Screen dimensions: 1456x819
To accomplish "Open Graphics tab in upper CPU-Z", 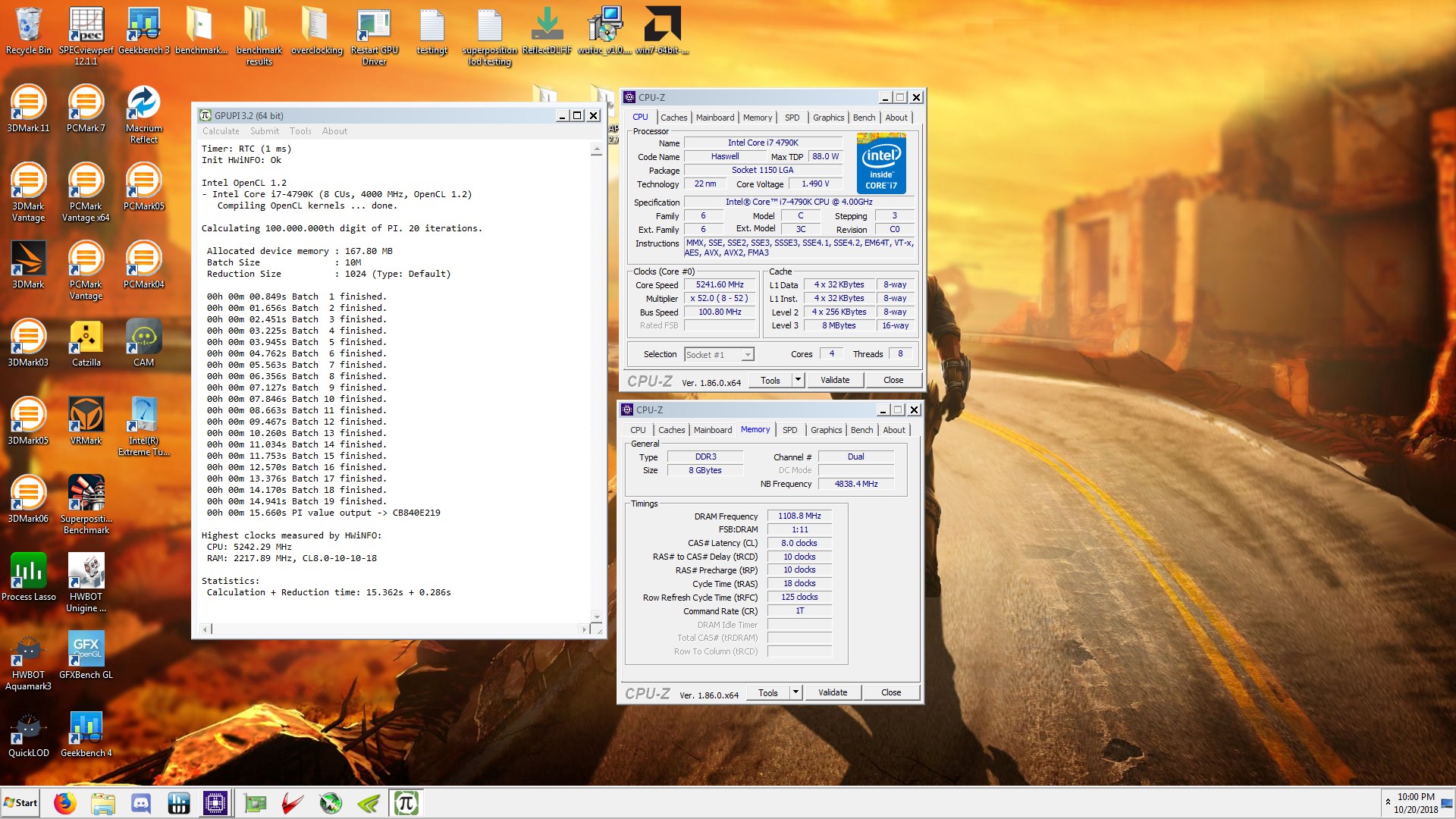I will pos(828,118).
